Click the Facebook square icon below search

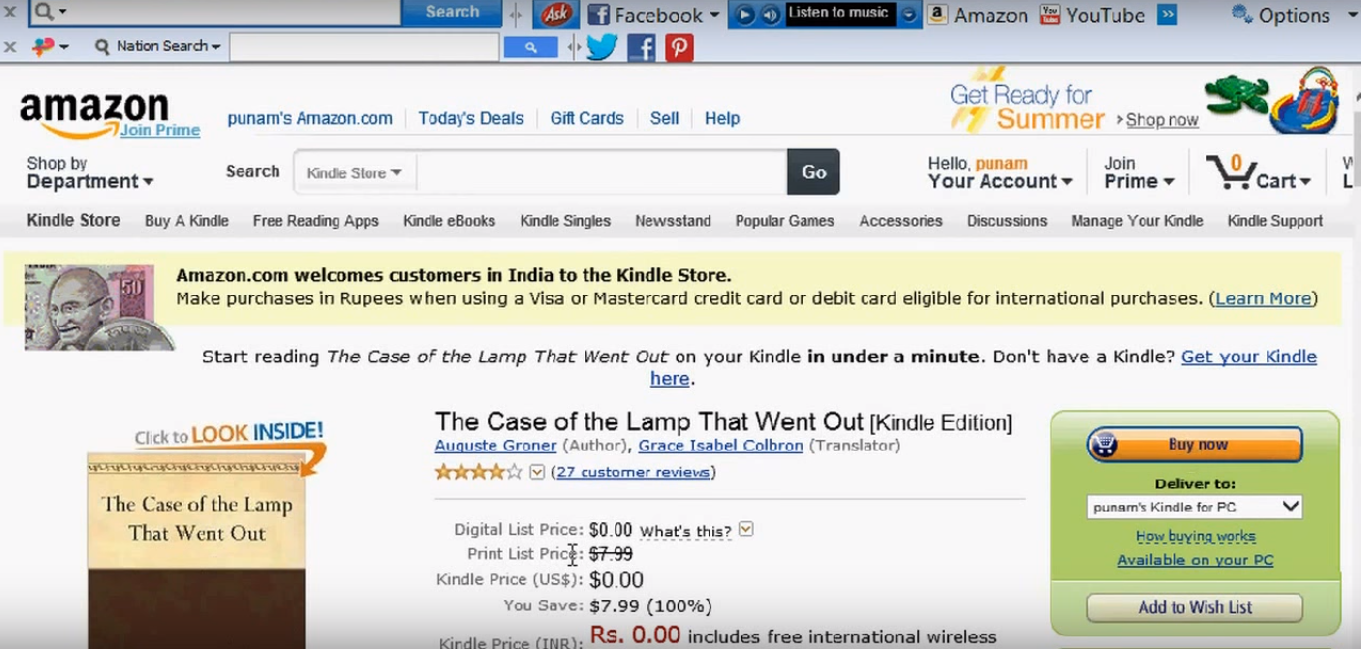click(641, 47)
